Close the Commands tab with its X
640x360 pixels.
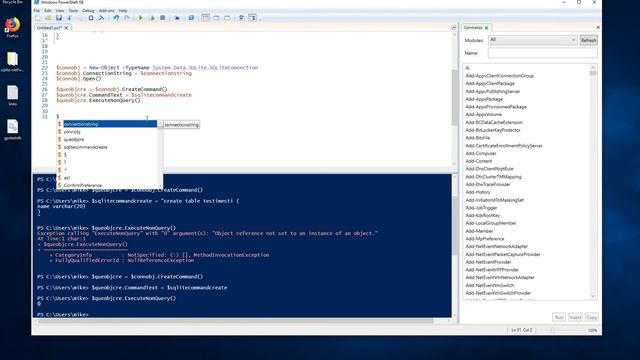pyautogui.click(x=487, y=28)
